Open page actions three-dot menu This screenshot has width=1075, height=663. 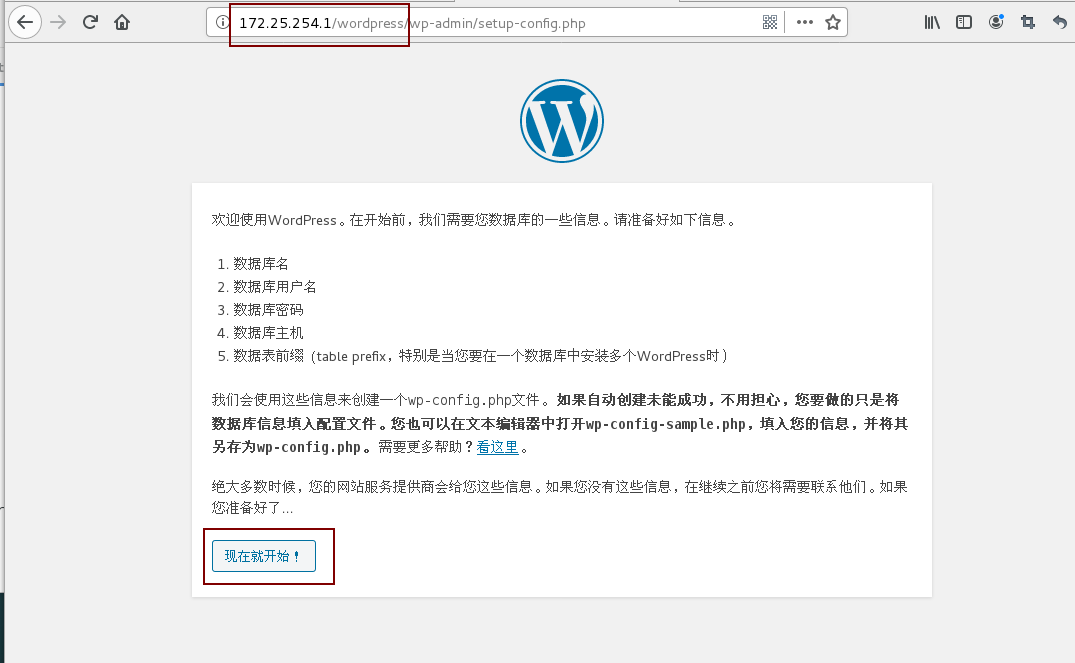pos(805,23)
